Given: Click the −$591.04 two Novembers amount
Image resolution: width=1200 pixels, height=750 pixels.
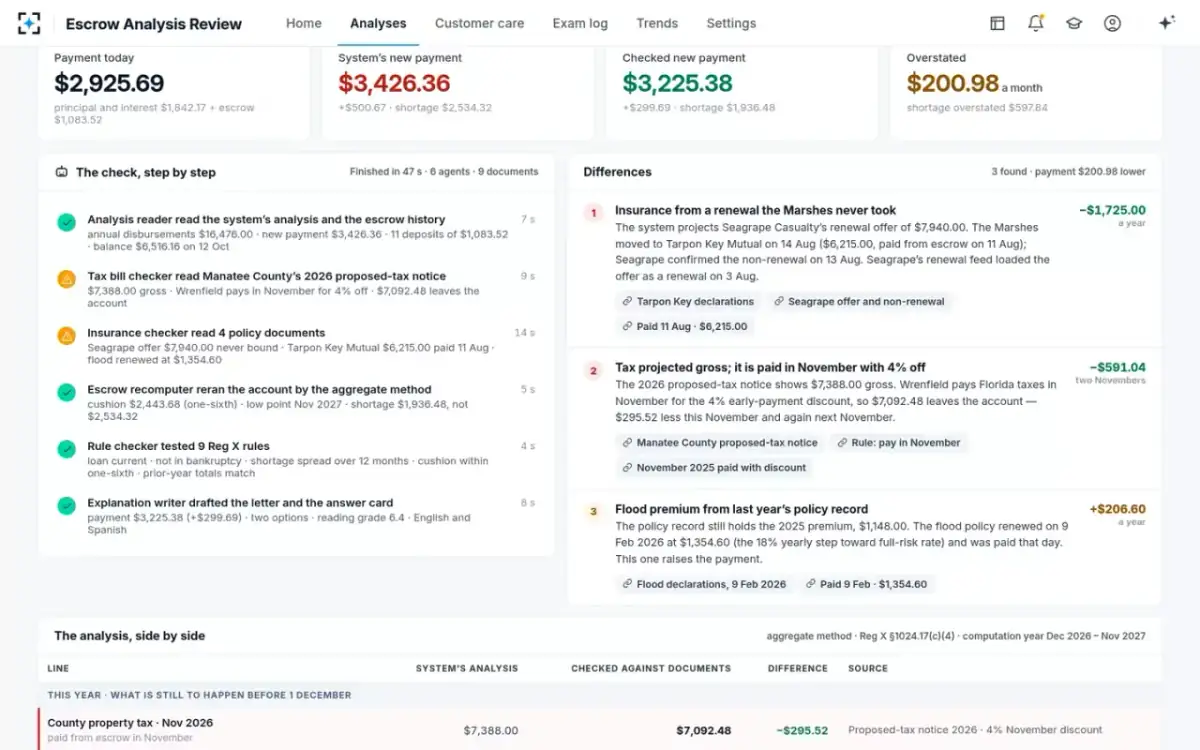Looking at the screenshot, I should click(1118, 367).
